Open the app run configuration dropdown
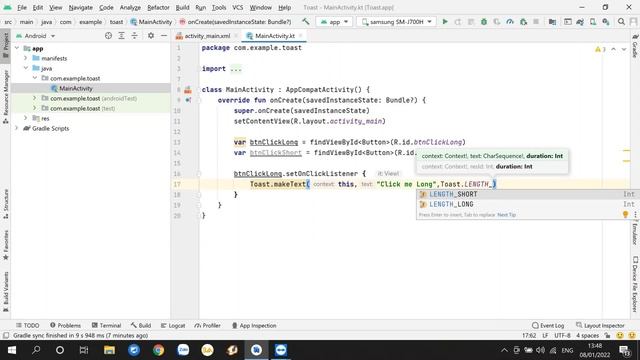This screenshot has height=360, width=640. pos(334,22)
